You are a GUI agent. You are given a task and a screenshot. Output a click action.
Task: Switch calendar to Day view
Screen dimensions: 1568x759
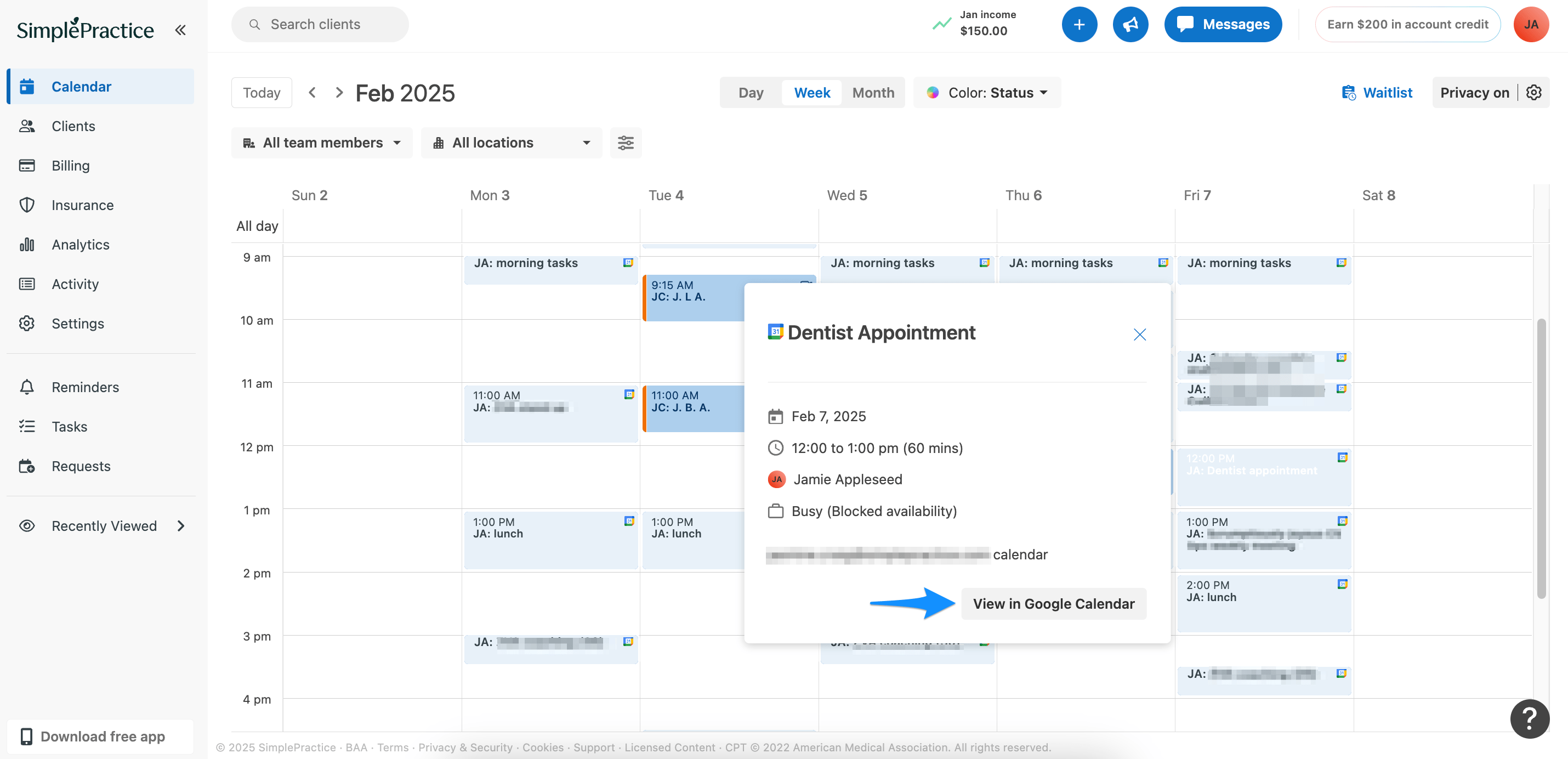750,93
